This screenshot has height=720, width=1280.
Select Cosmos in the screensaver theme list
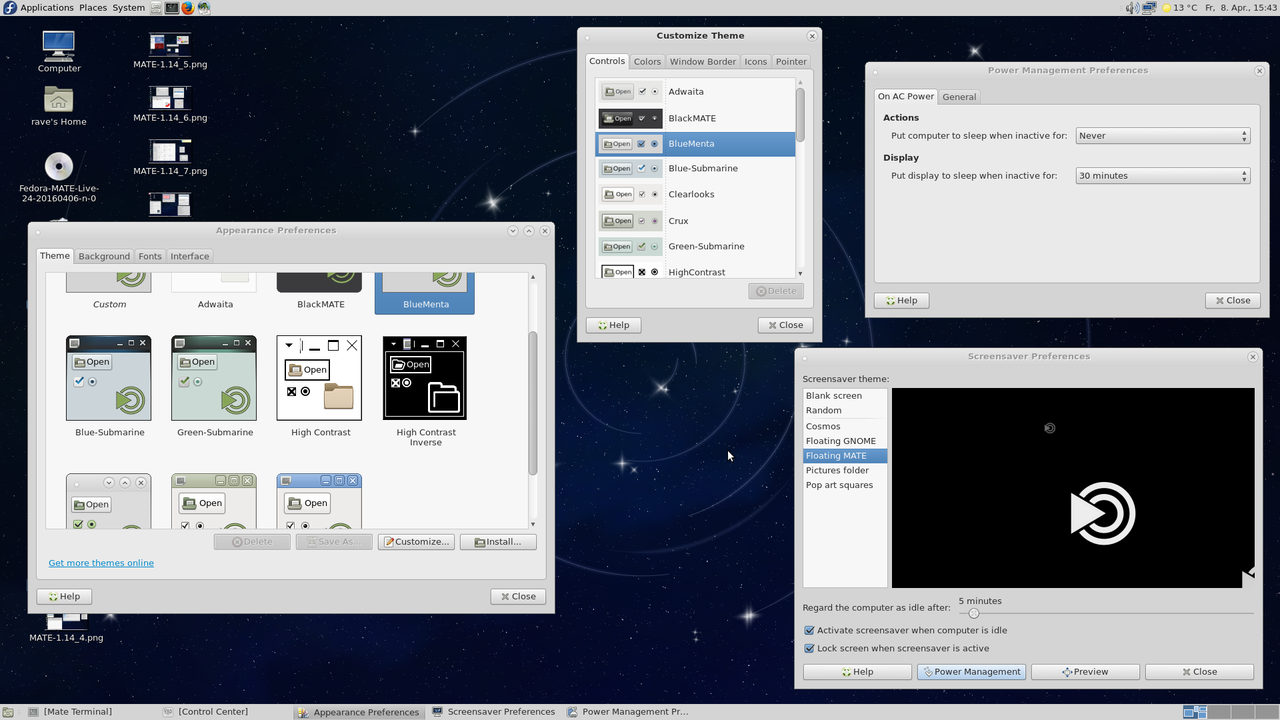click(x=822, y=425)
